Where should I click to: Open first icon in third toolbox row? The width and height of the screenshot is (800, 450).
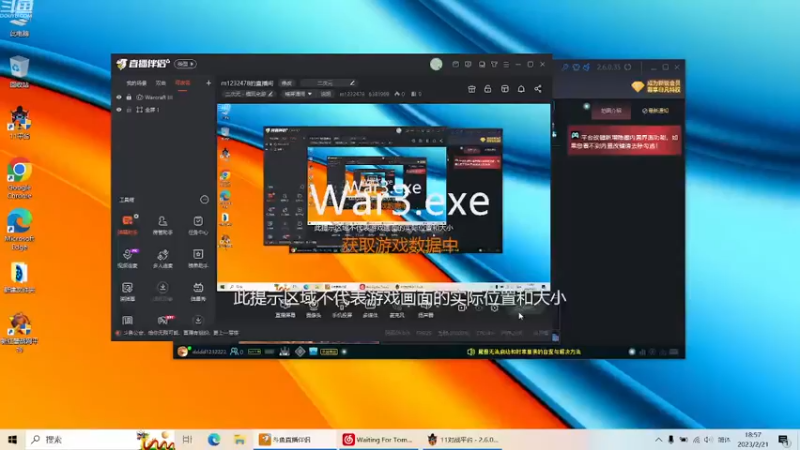click(x=128, y=291)
